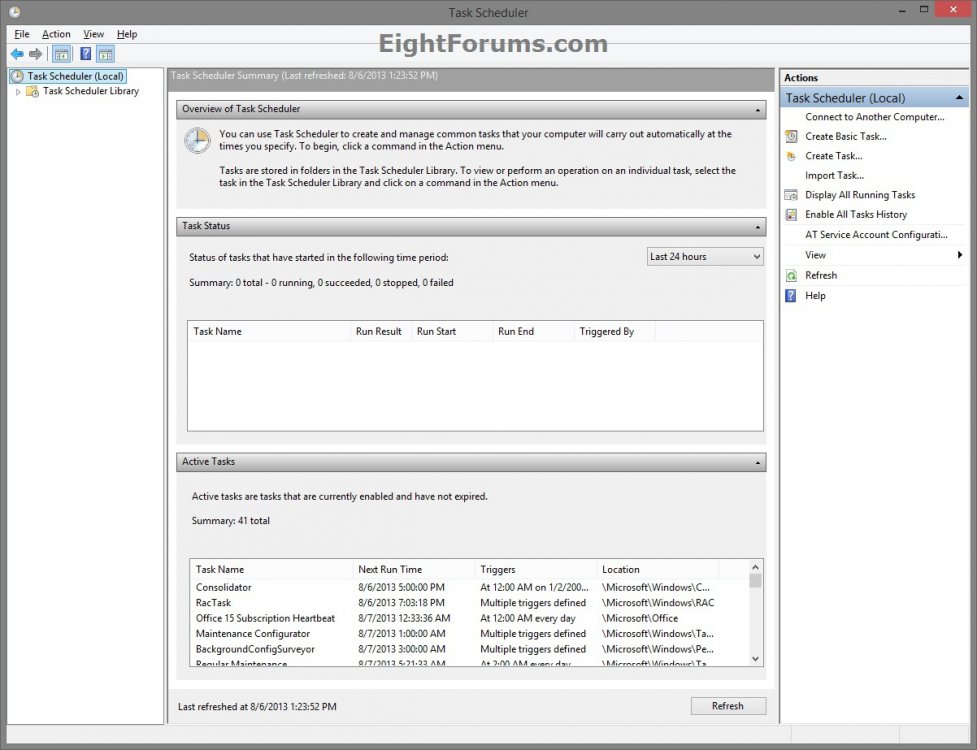977x750 pixels.
Task: Click the Create Basic Task icon
Action: coord(791,137)
